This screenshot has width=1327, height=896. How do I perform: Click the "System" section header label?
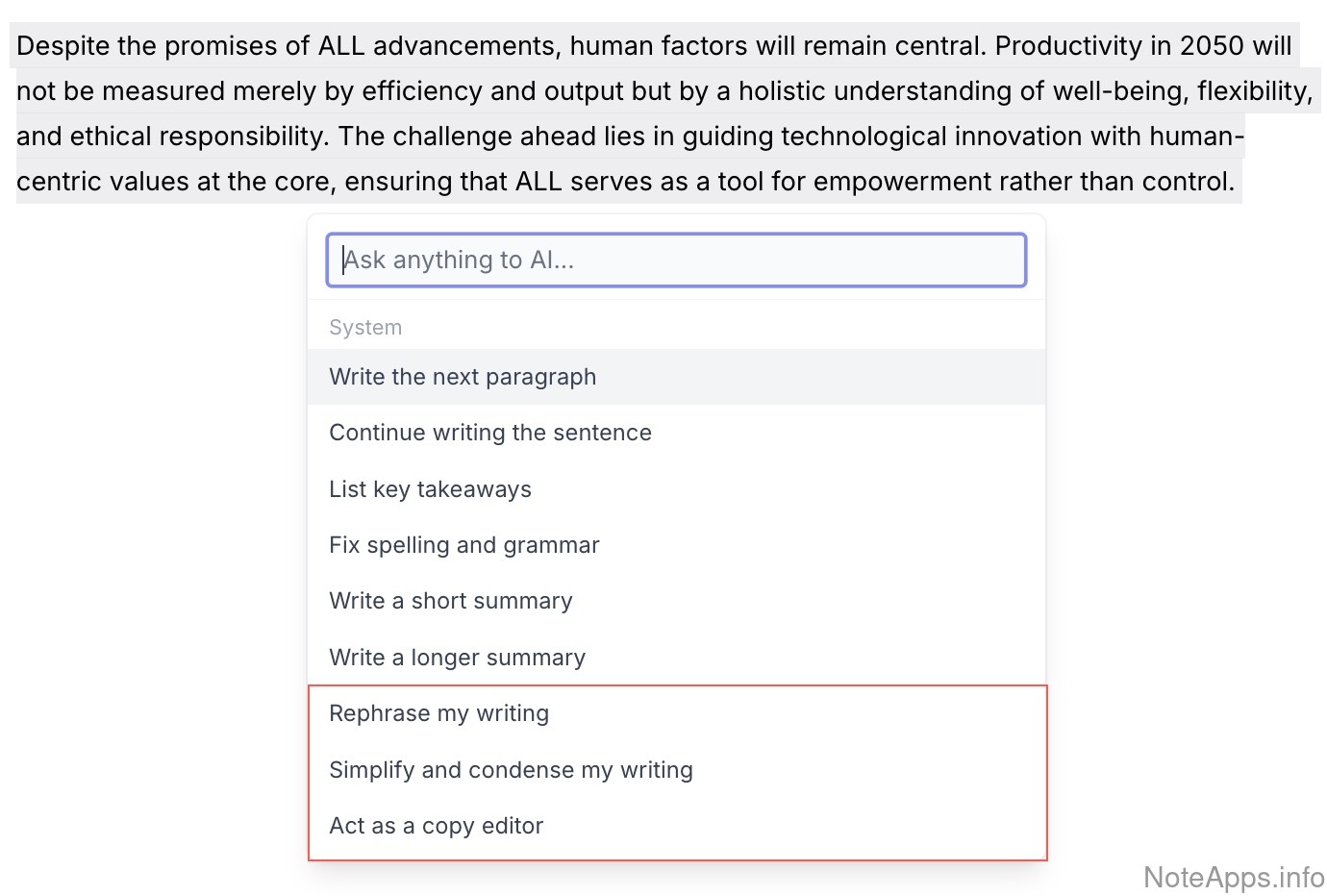[365, 328]
